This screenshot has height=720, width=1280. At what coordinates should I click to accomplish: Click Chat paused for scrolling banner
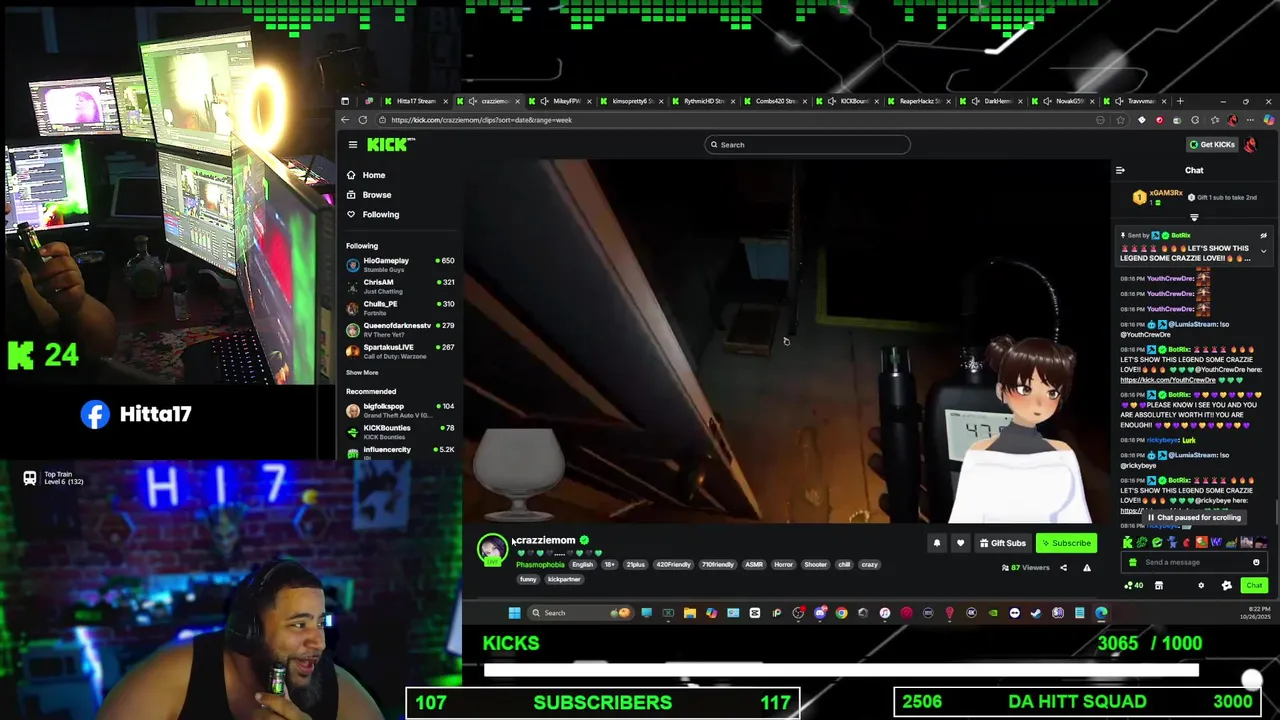point(1194,517)
